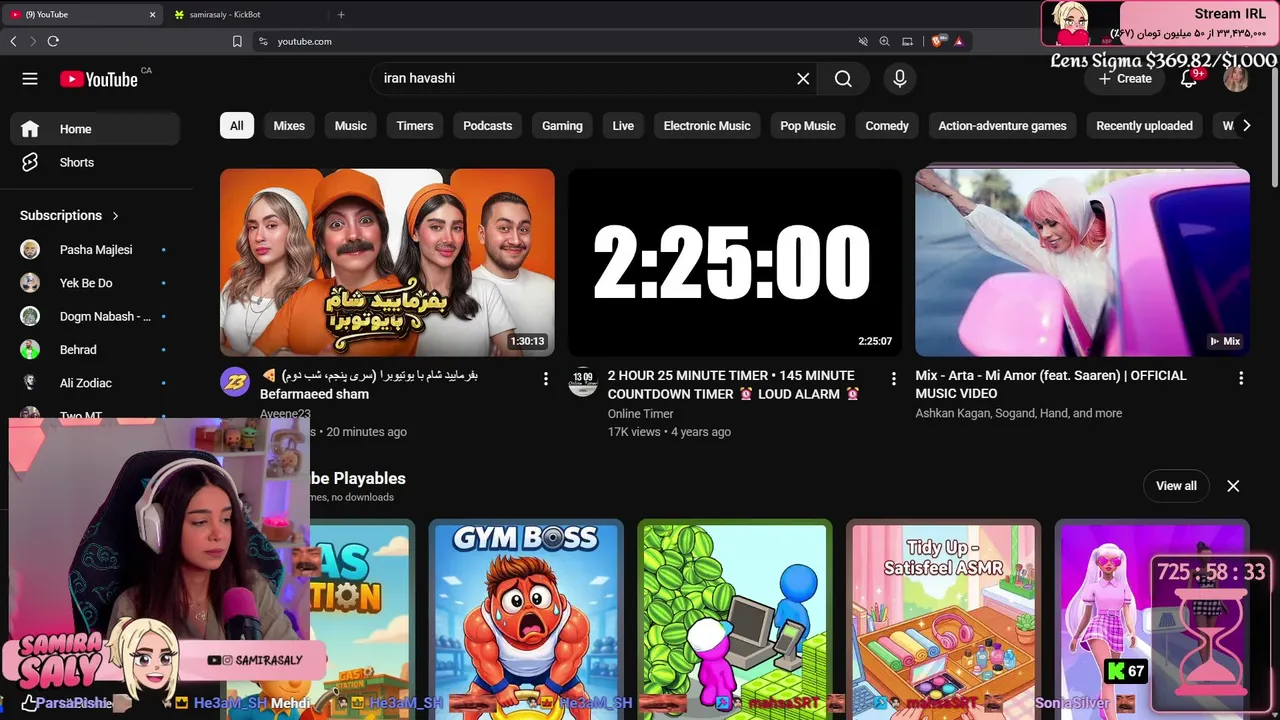Open zoom magnifier in the address bar

[884, 41]
